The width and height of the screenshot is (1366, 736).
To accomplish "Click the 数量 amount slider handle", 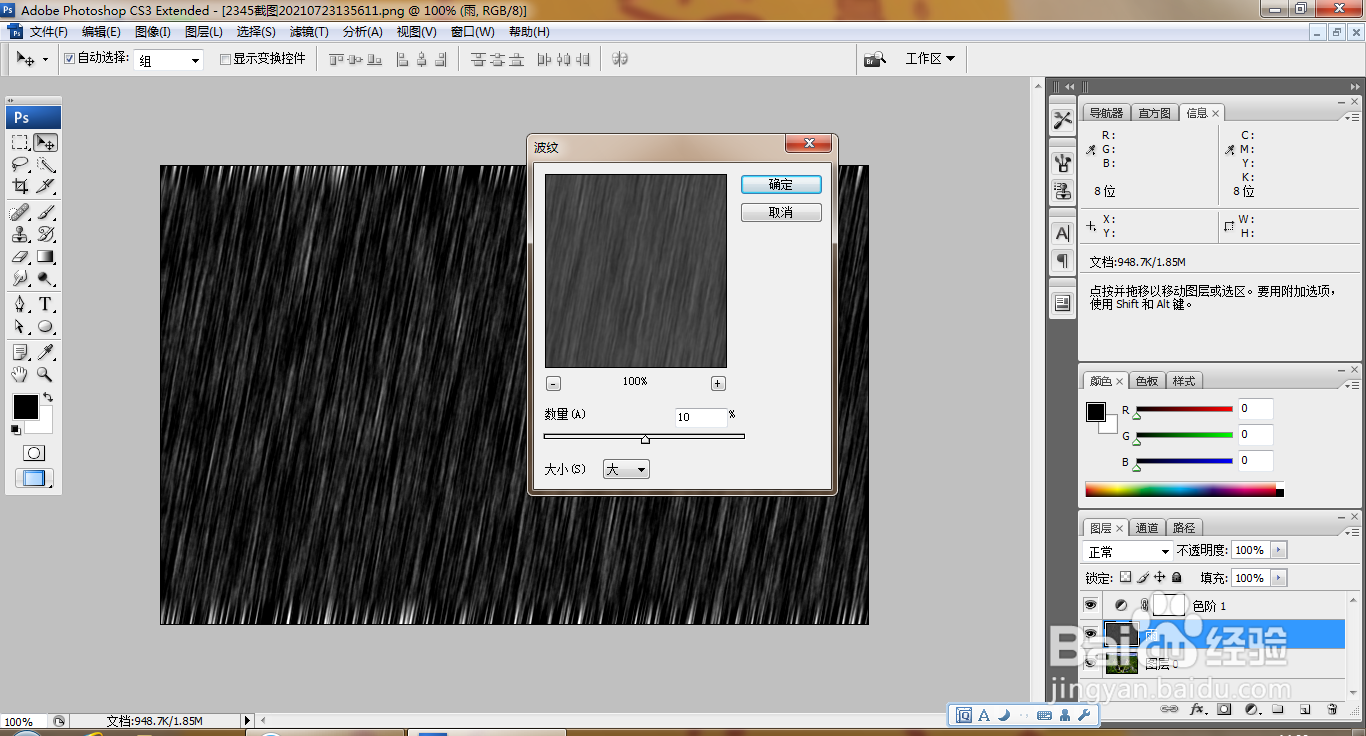I will [645, 439].
